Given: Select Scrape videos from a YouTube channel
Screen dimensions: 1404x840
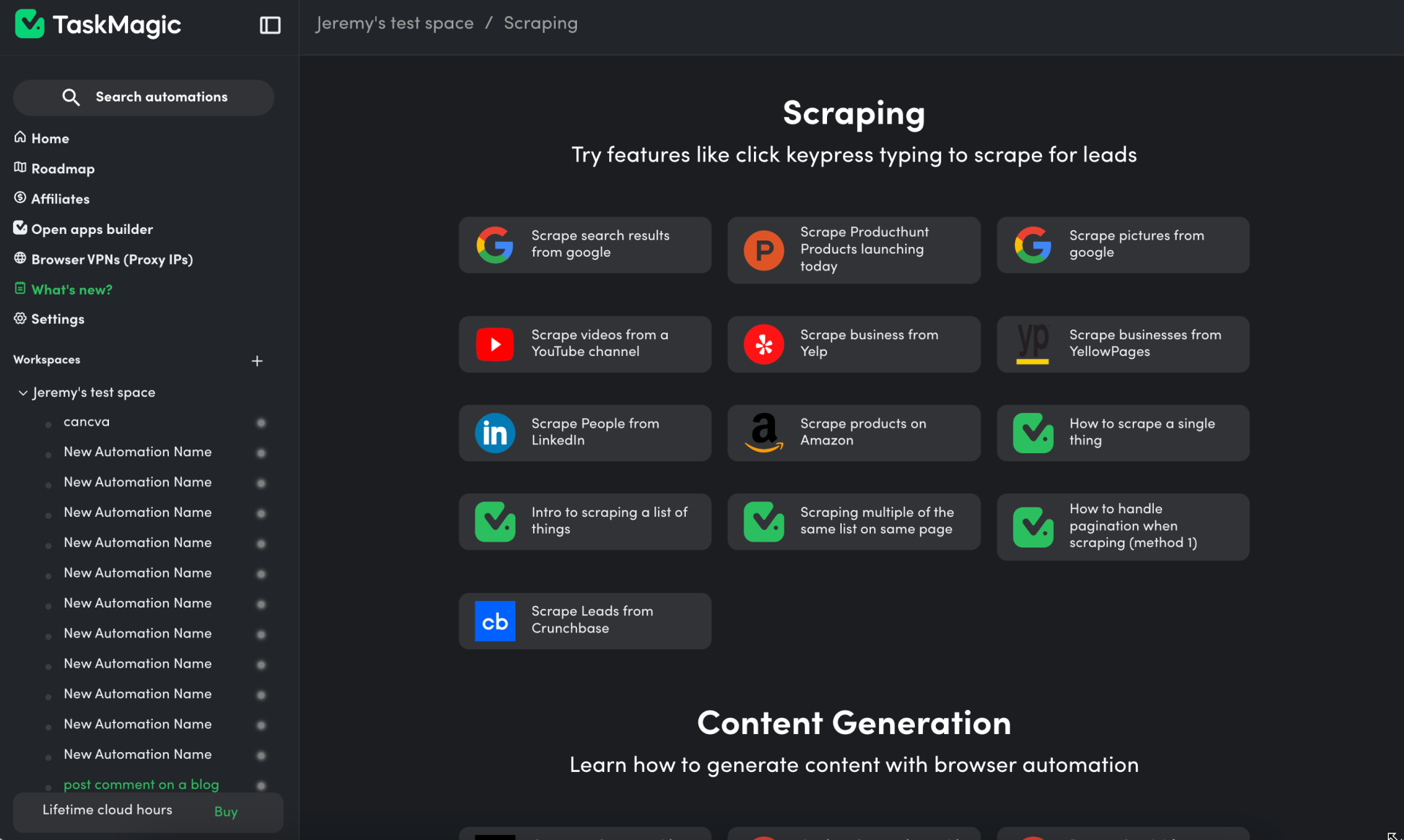Looking at the screenshot, I should (x=585, y=344).
